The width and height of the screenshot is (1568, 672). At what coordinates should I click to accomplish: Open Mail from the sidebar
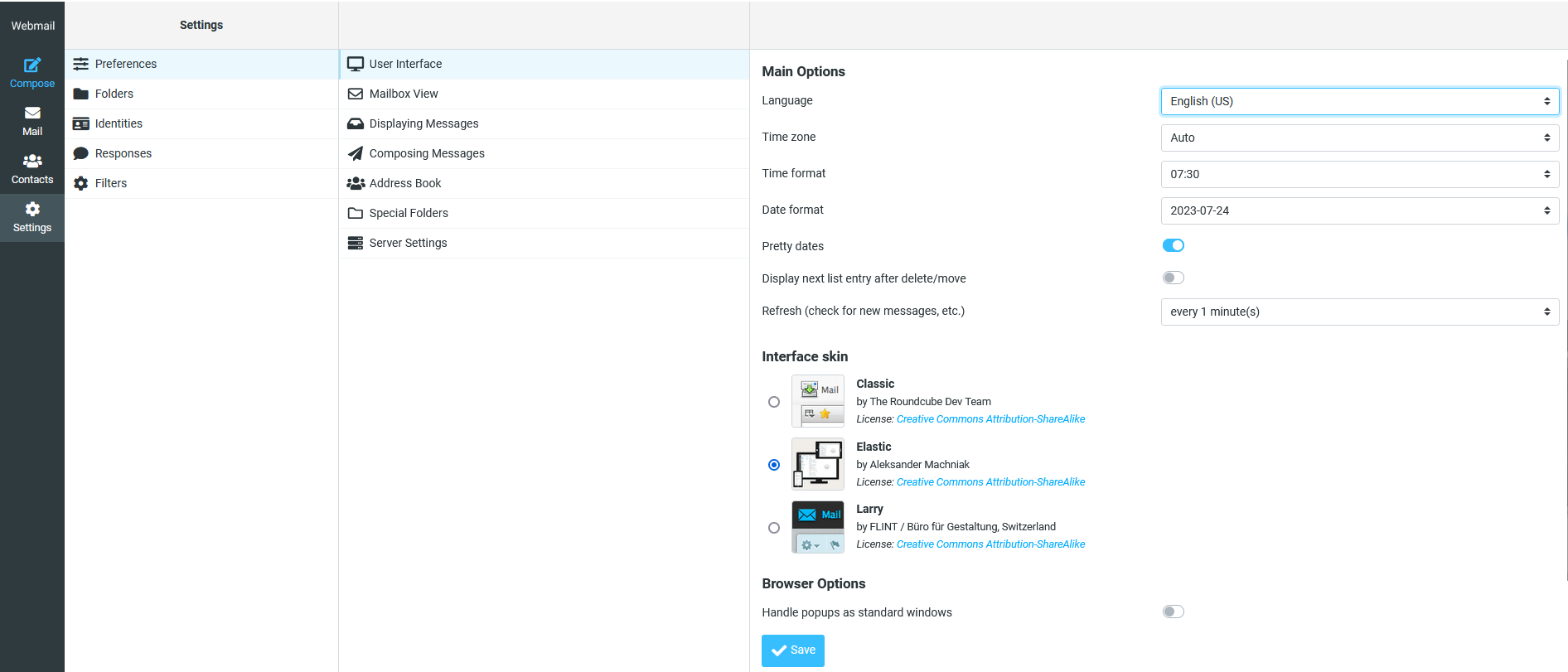[32, 121]
